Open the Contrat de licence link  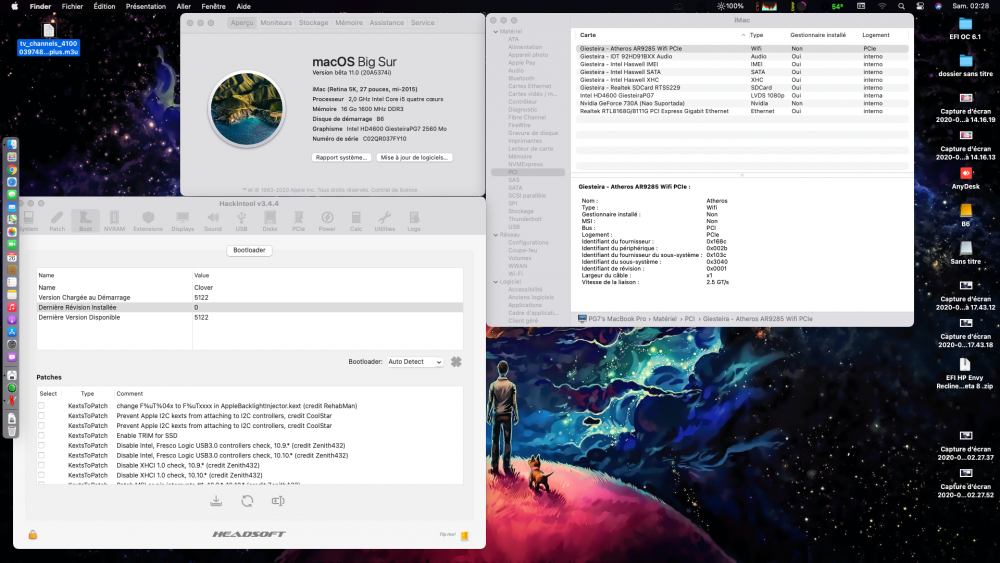[394, 190]
